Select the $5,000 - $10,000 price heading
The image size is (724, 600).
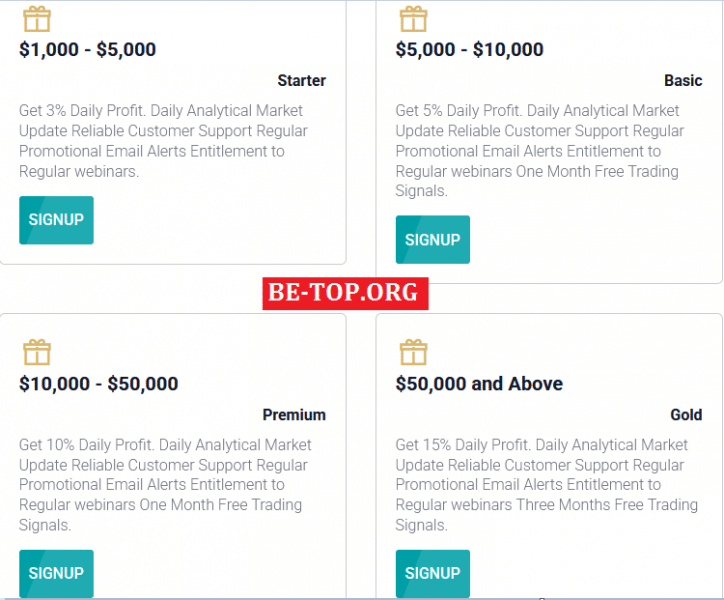pos(470,50)
